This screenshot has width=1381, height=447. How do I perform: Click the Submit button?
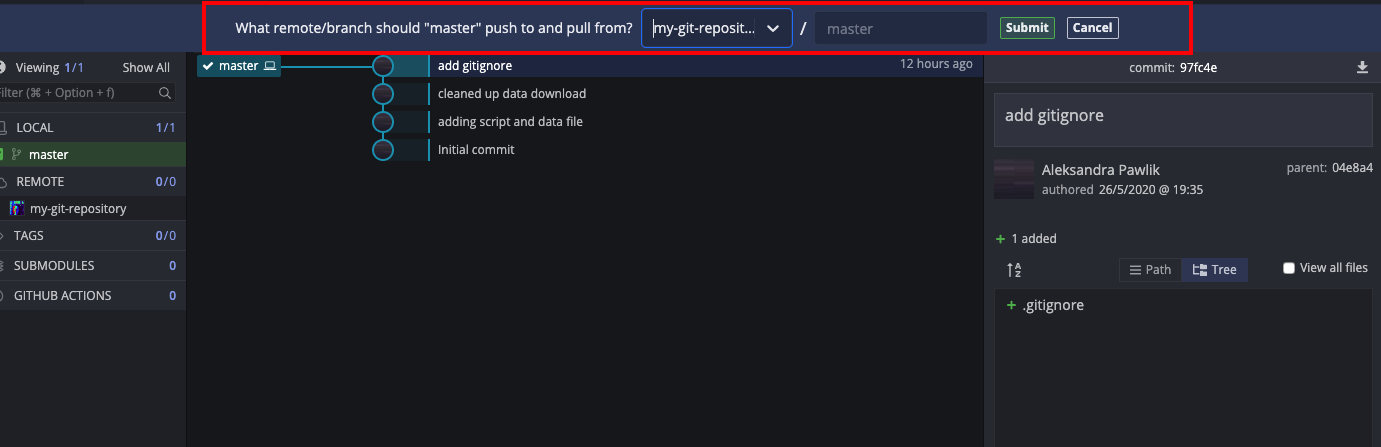1027,28
